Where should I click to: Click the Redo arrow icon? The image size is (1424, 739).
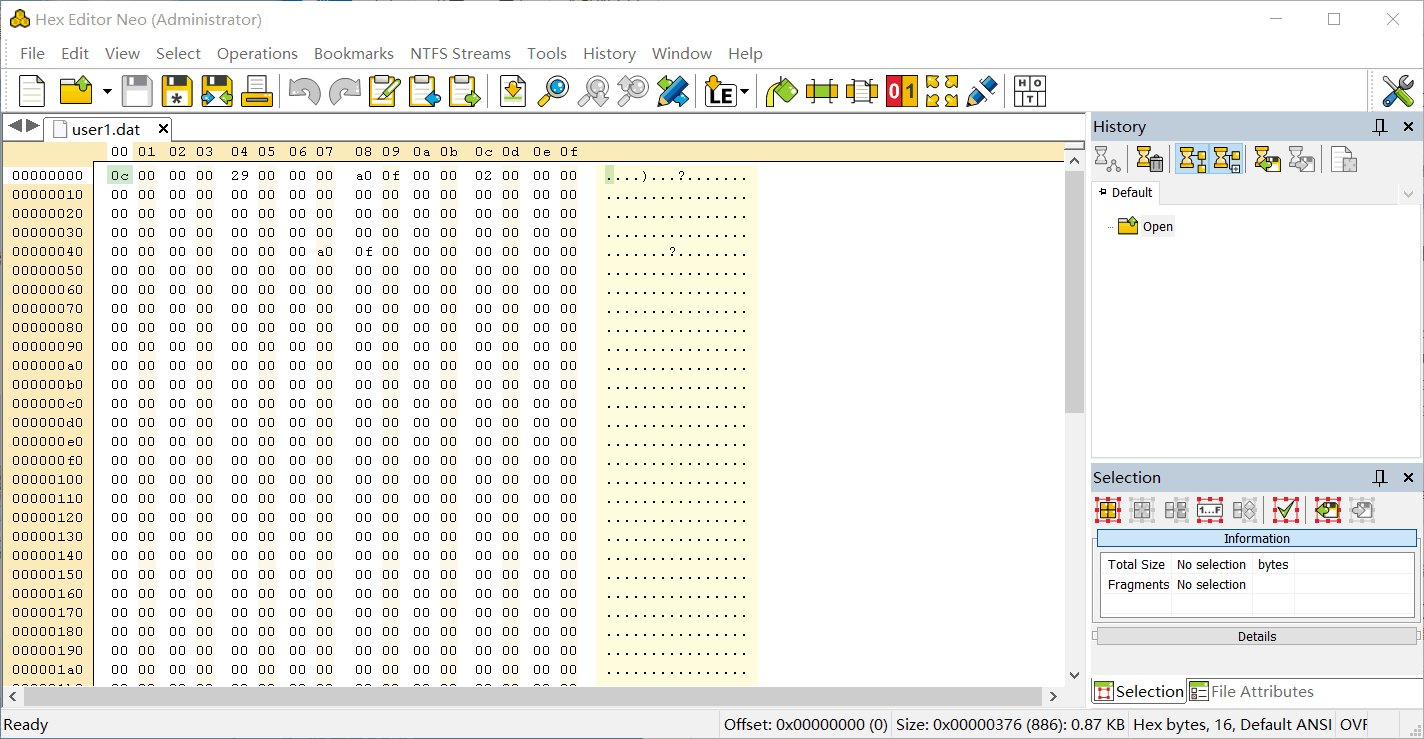point(344,91)
